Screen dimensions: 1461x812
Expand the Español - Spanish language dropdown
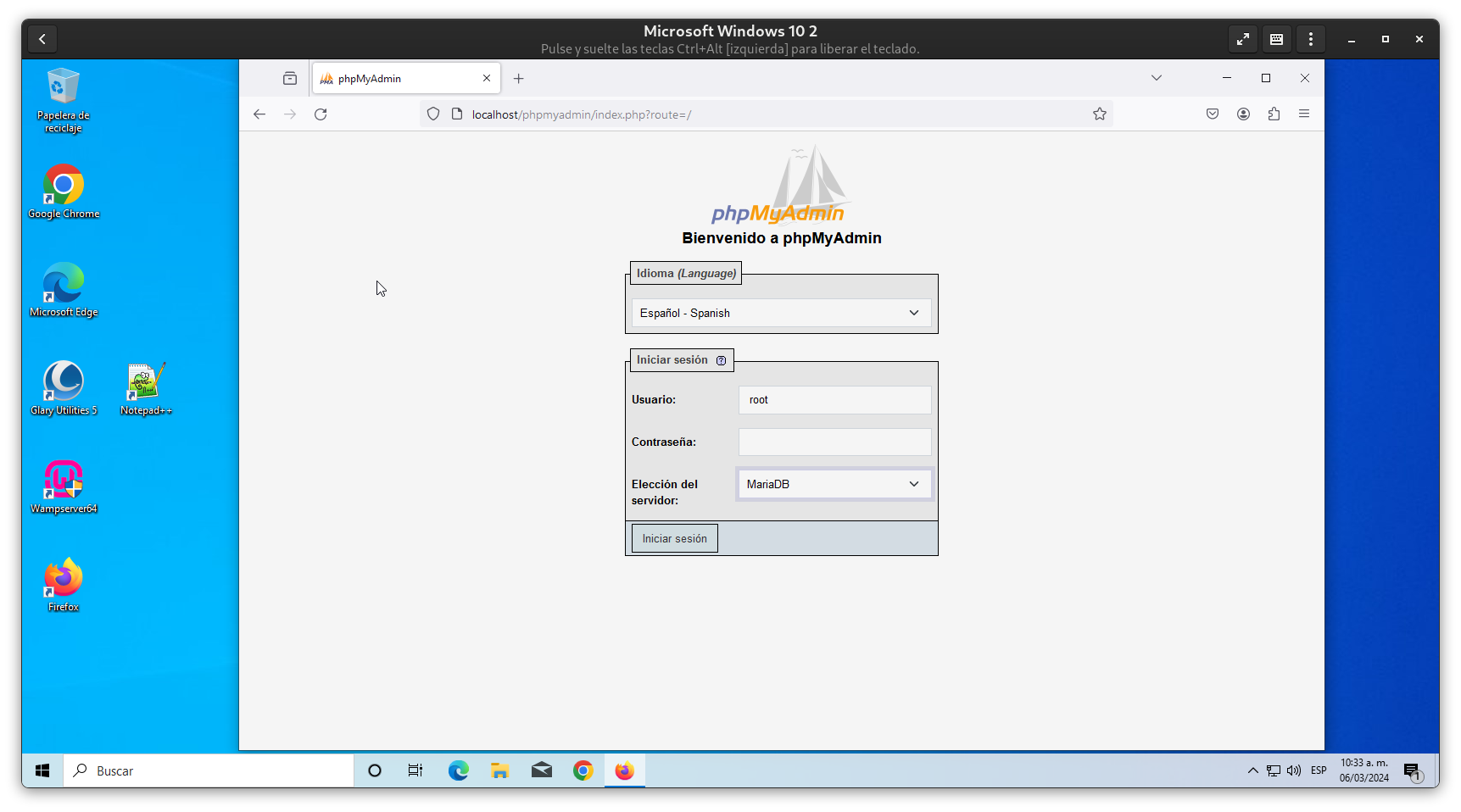tap(781, 313)
